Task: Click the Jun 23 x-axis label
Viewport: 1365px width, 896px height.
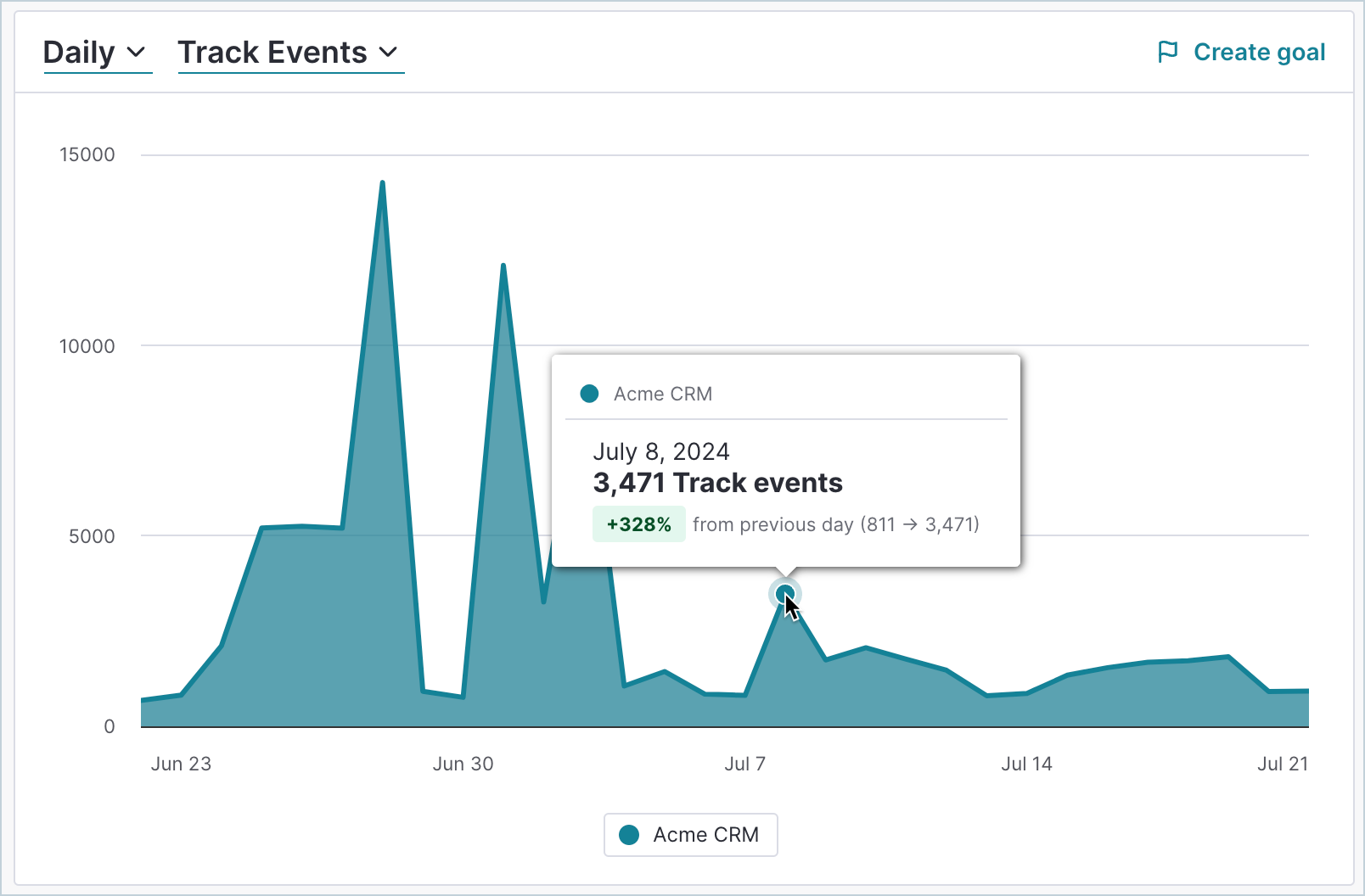Action: coord(181,764)
